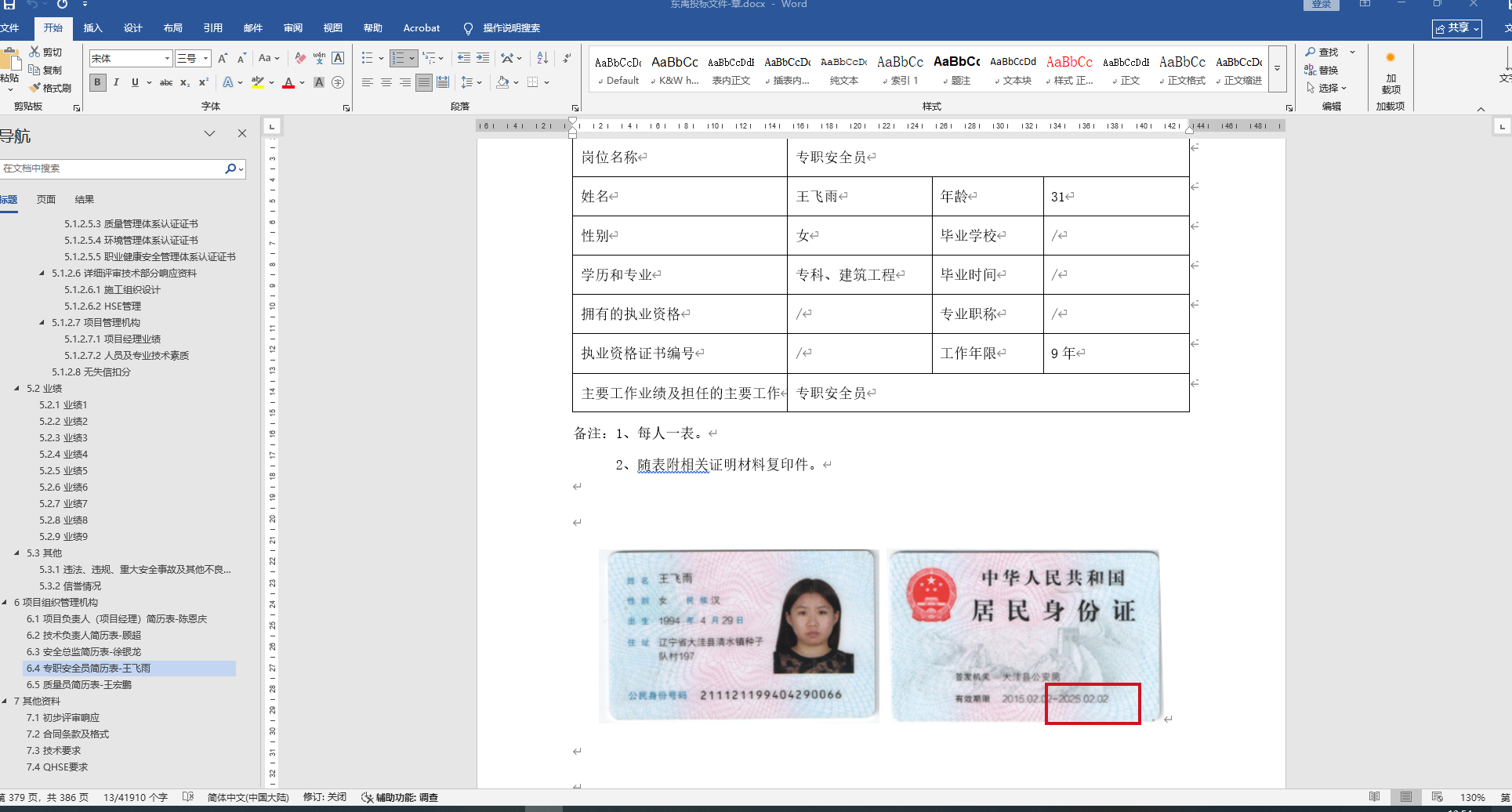Toggle Bold formatting button
The width and height of the screenshot is (1512, 812).
click(x=97, y=82)
